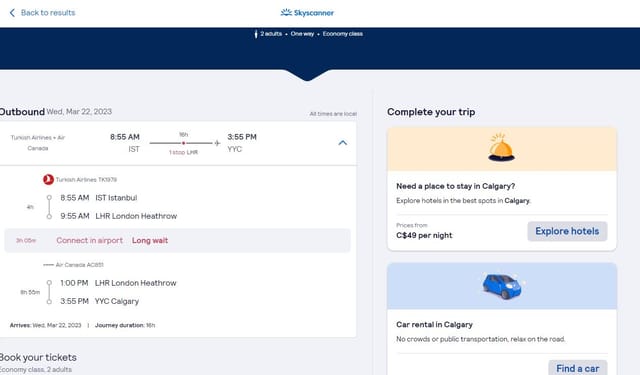The image size is (640, 375).
Task: Click the traveler icon beside 2 adults
Action: pos(256,34)
